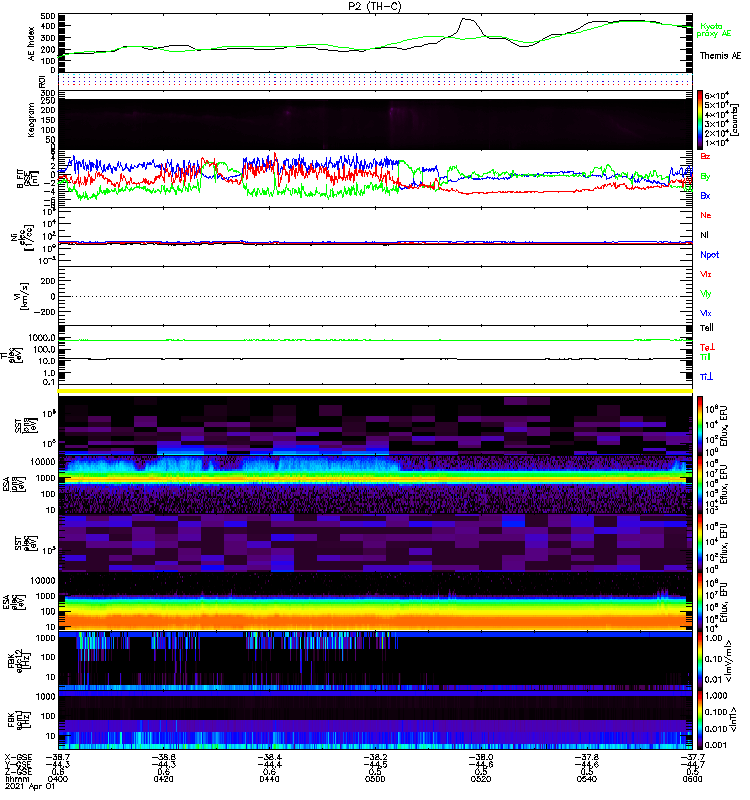Viewport: 750px width, 800px height.
Task: Select the blue "Bx" legend label
Action: point(705,195)
